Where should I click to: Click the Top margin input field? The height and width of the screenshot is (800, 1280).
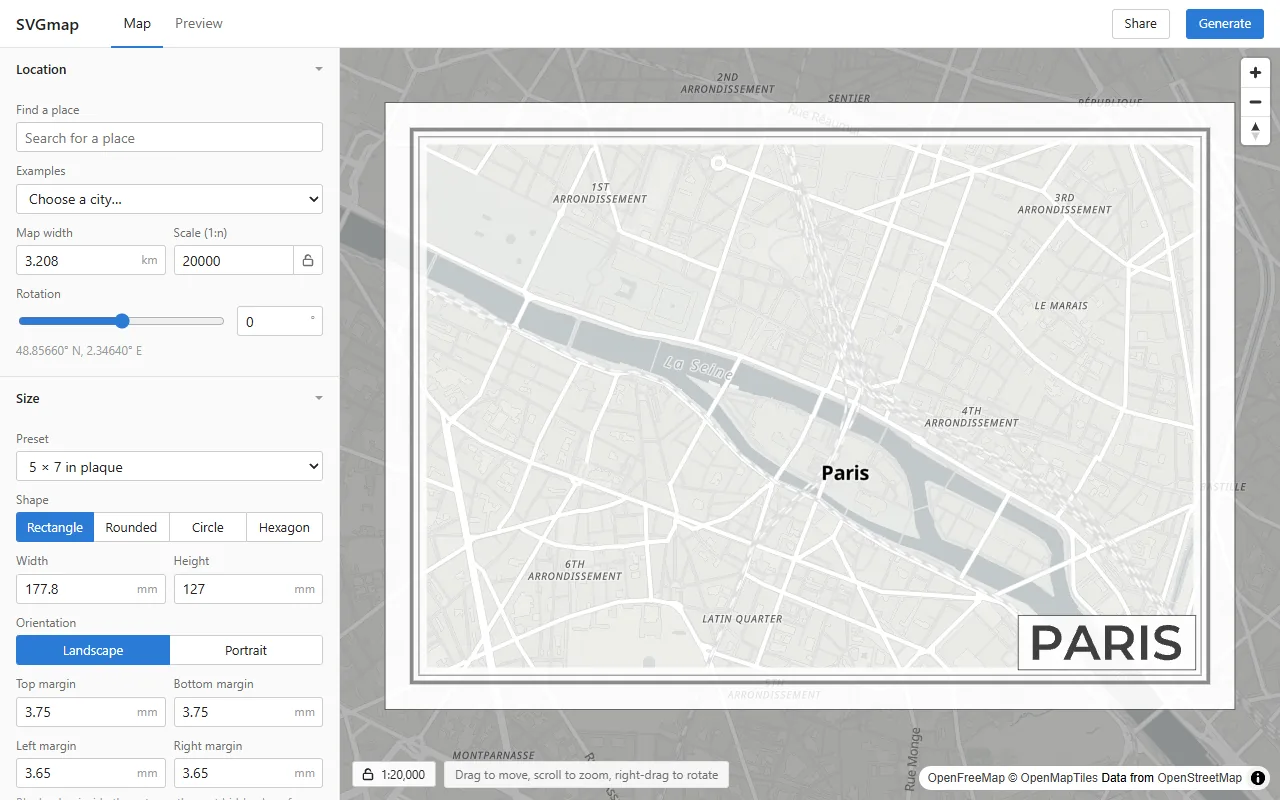click(x=91, y=712)
